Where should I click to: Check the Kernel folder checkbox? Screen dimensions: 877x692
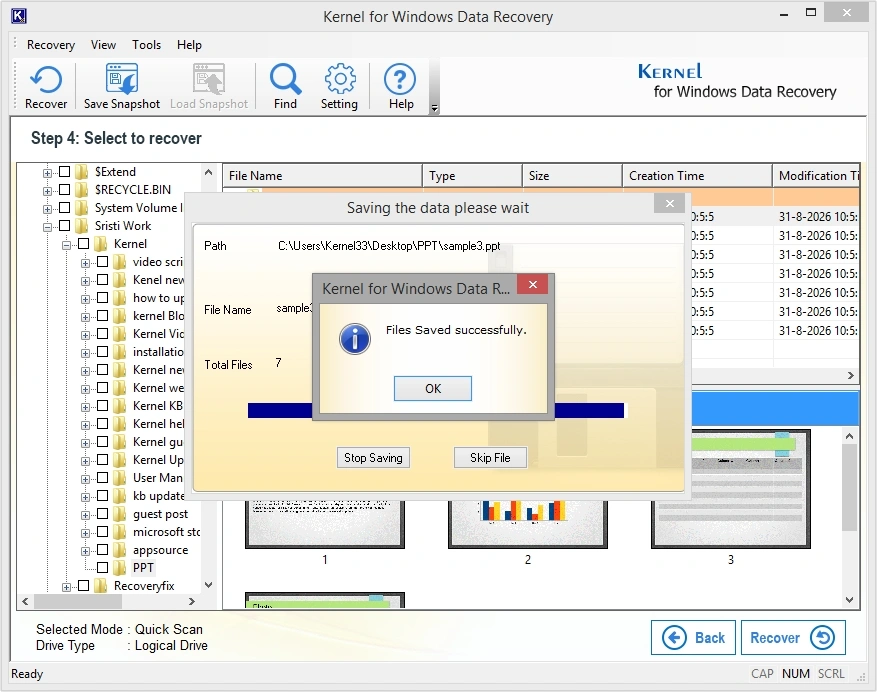pos(84,243)
